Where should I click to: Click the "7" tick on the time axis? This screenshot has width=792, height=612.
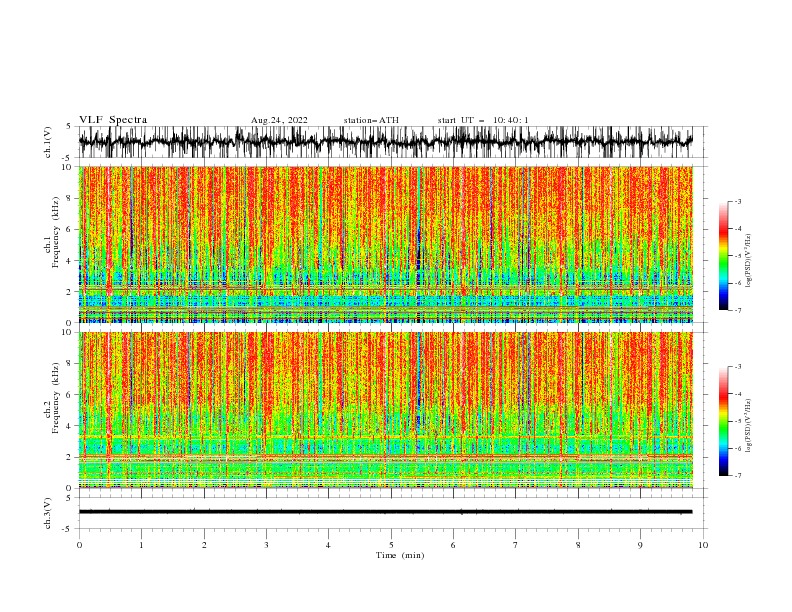point(516,545)
